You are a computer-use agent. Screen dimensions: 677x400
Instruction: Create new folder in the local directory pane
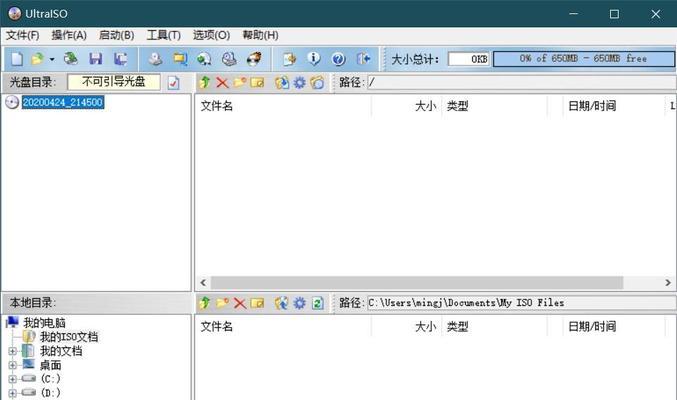pos(222,303)
